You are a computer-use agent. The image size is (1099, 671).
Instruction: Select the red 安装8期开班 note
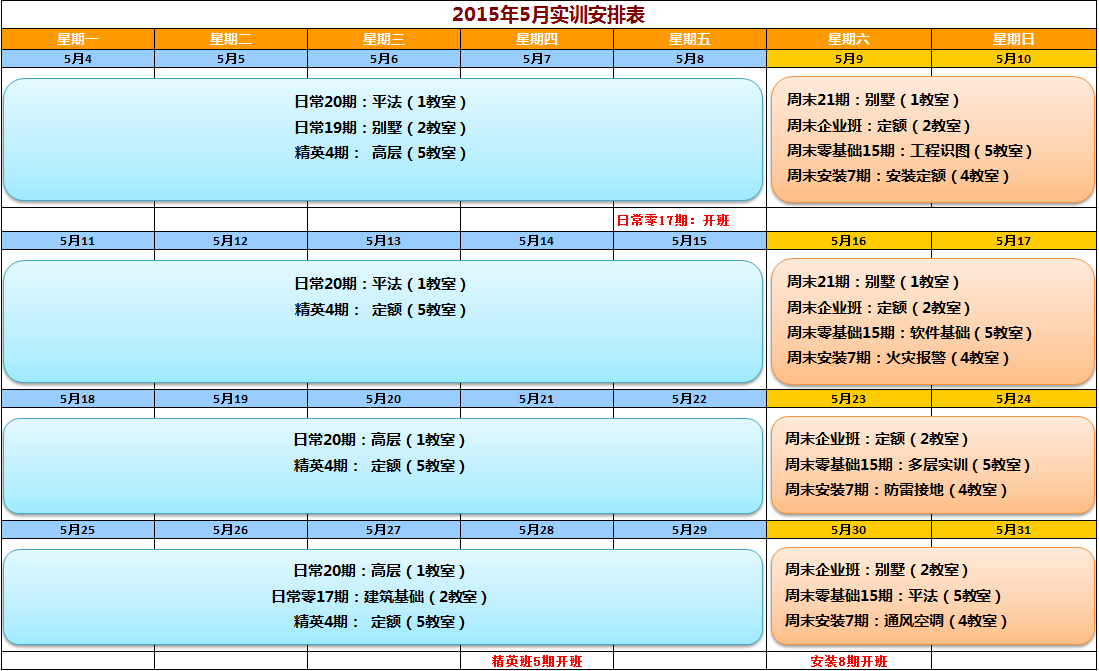click(848, 661)
